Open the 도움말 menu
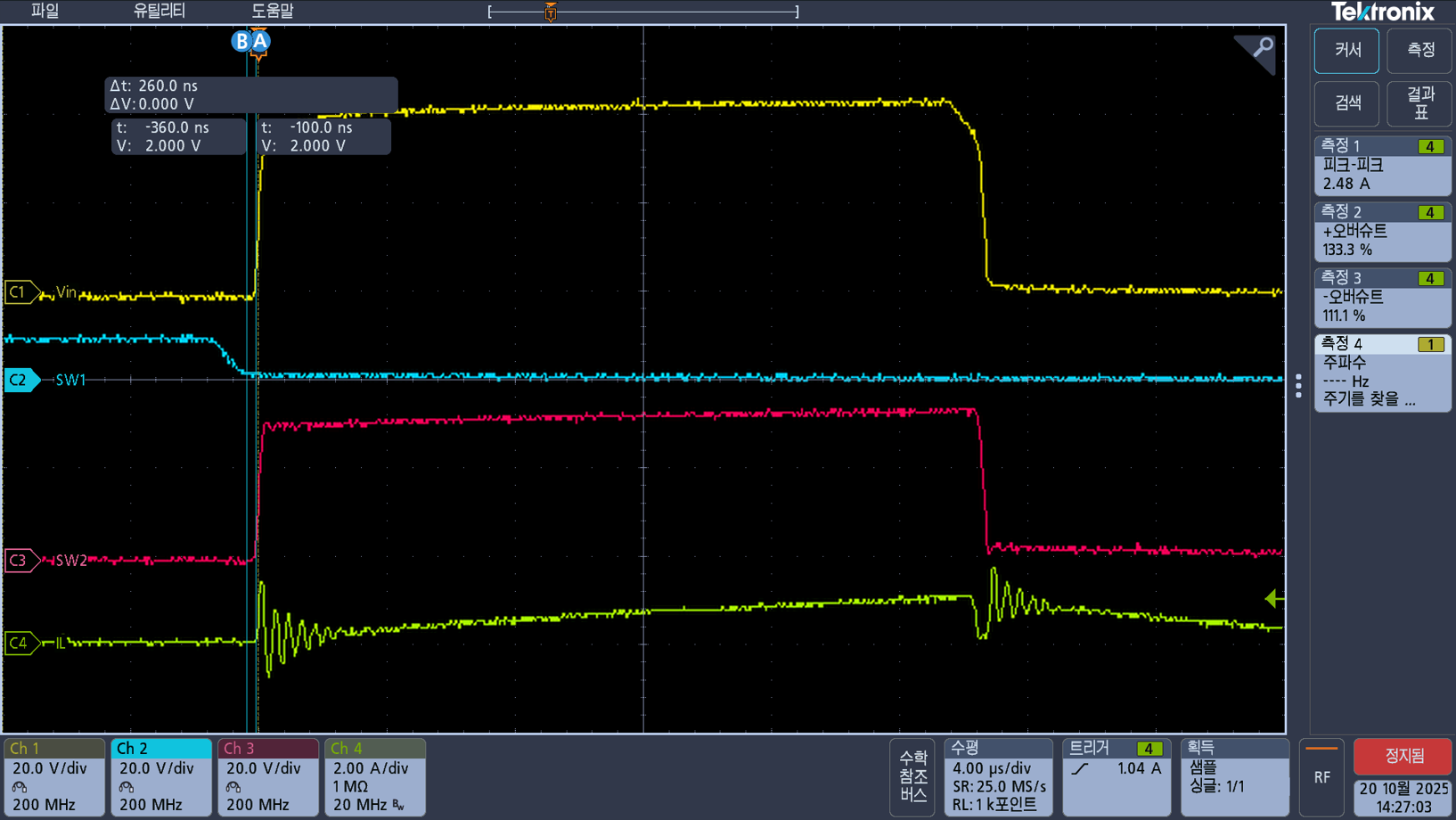The image size is (1456, 820). pos(272,11)
